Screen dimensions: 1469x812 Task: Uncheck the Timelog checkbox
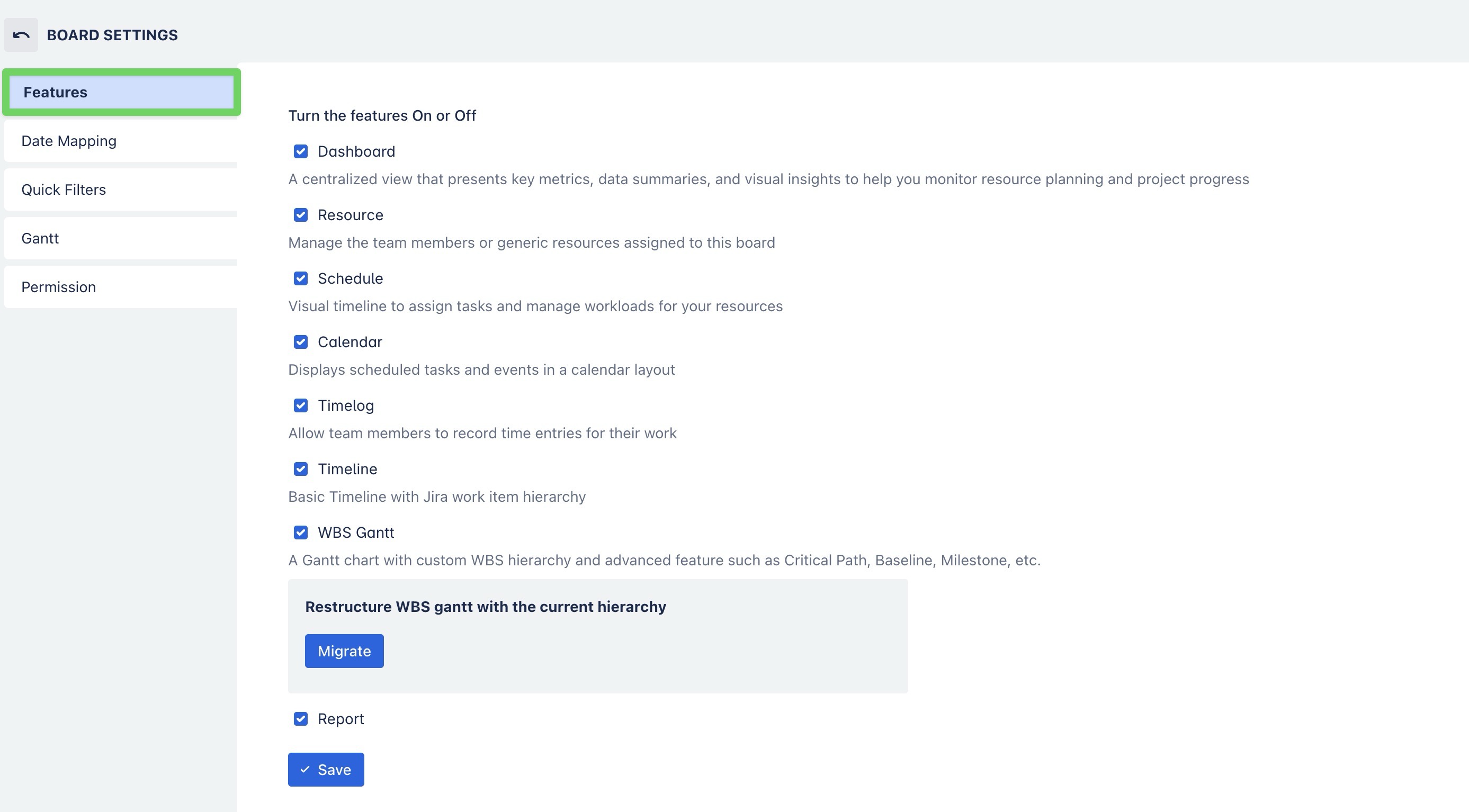(x=301, y=405)
